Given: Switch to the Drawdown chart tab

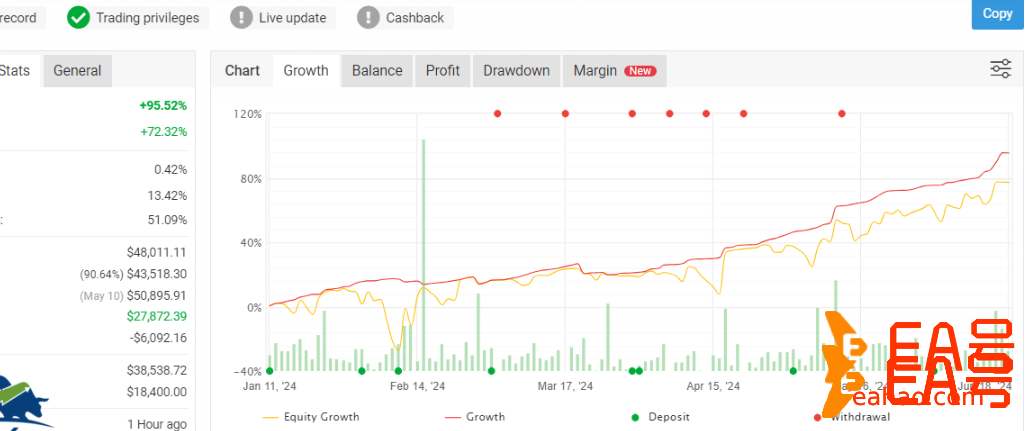Looking at the screenshot, I should 516,71.
